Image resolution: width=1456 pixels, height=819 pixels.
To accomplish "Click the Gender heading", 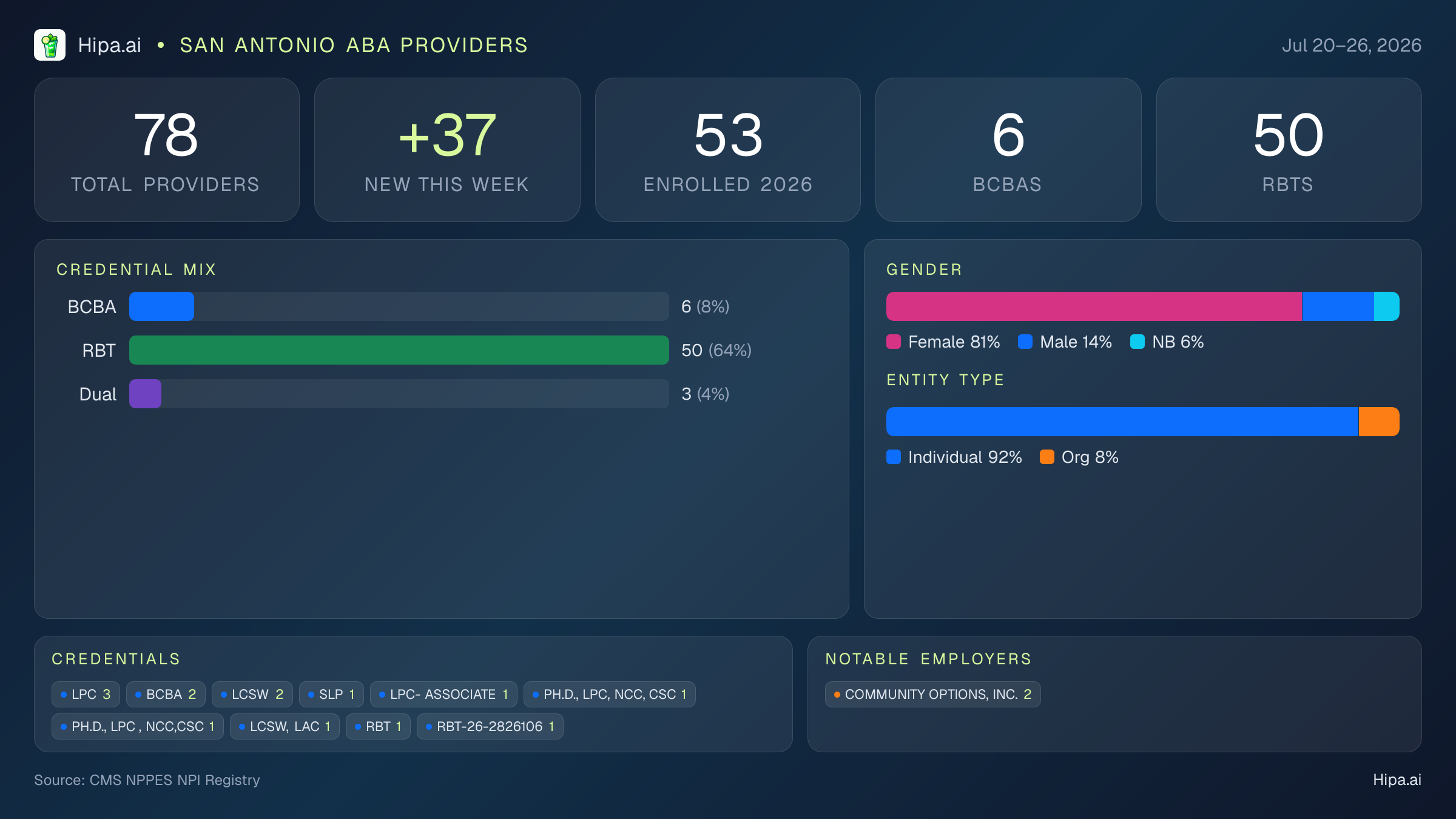I will point(924,269).
